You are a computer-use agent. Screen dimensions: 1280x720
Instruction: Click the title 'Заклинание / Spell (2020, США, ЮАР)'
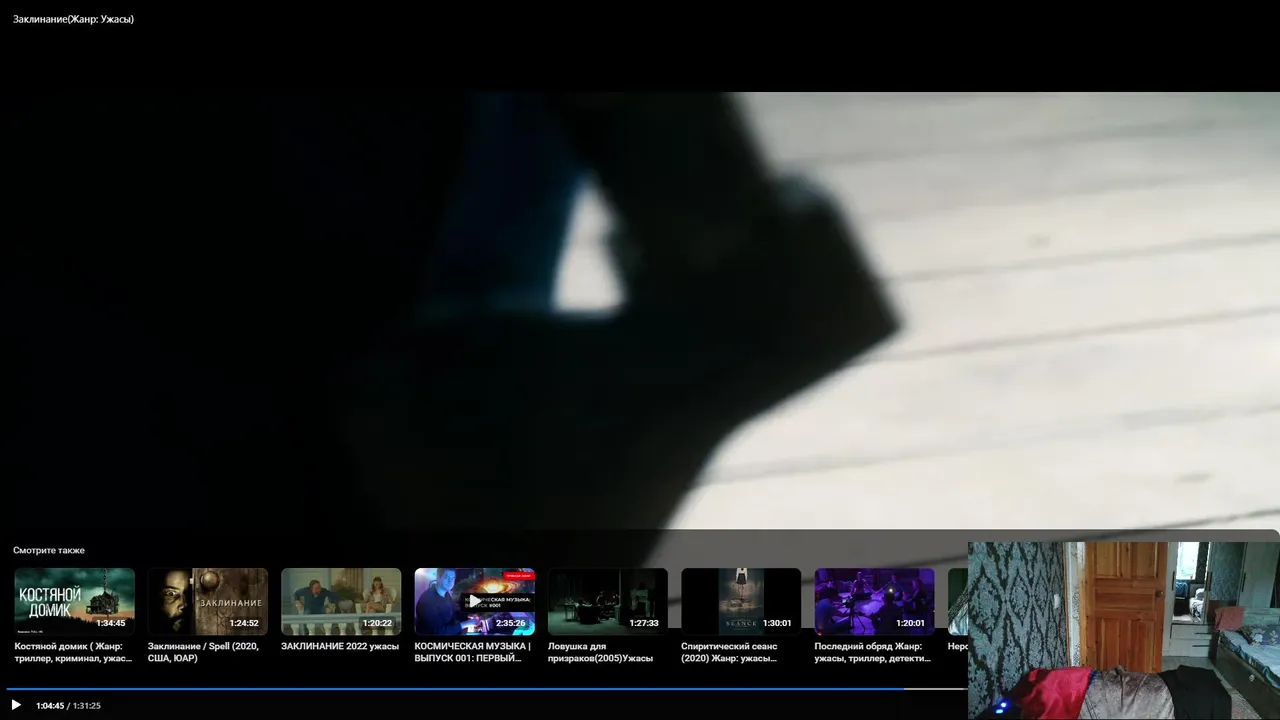tap(203, 652)
